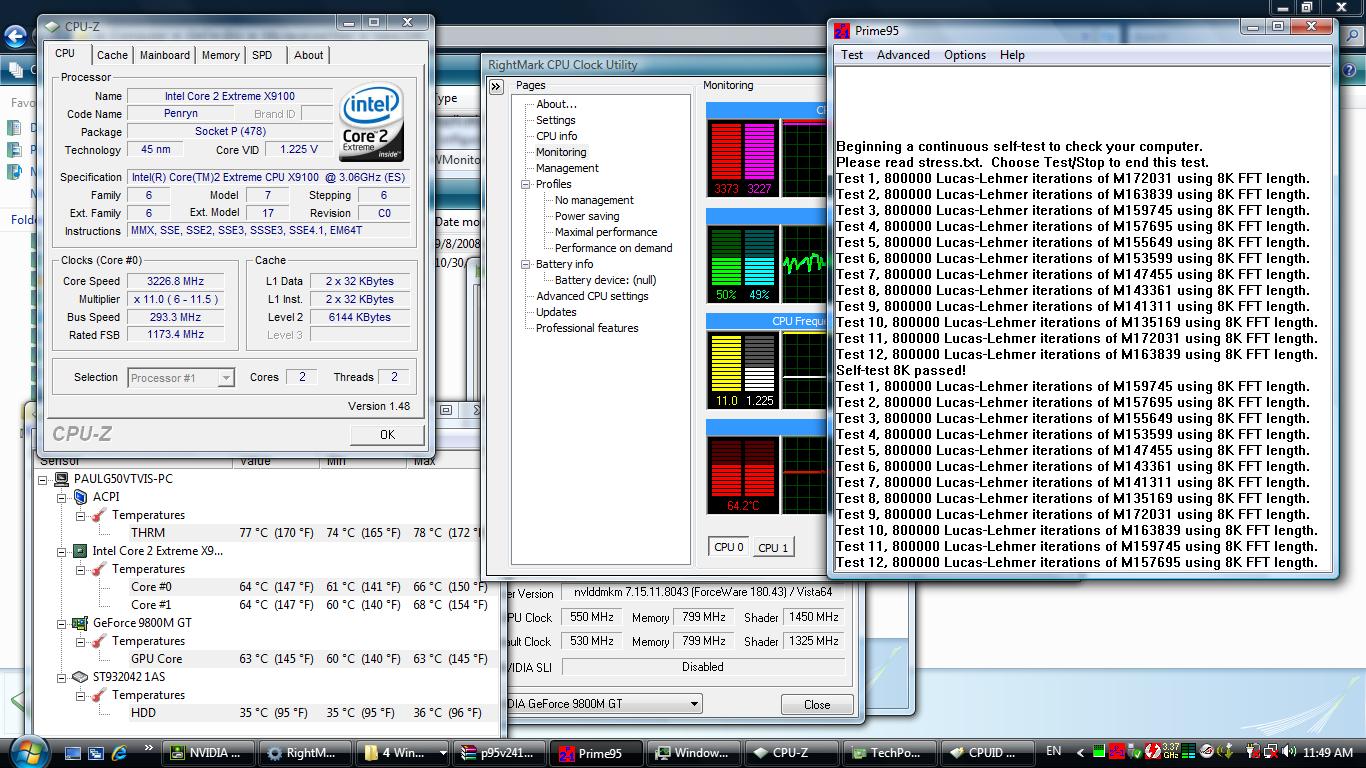Click Switch Between Windows quick launch icon
This screenshot has height=768, width=1366.
[97, 752]
